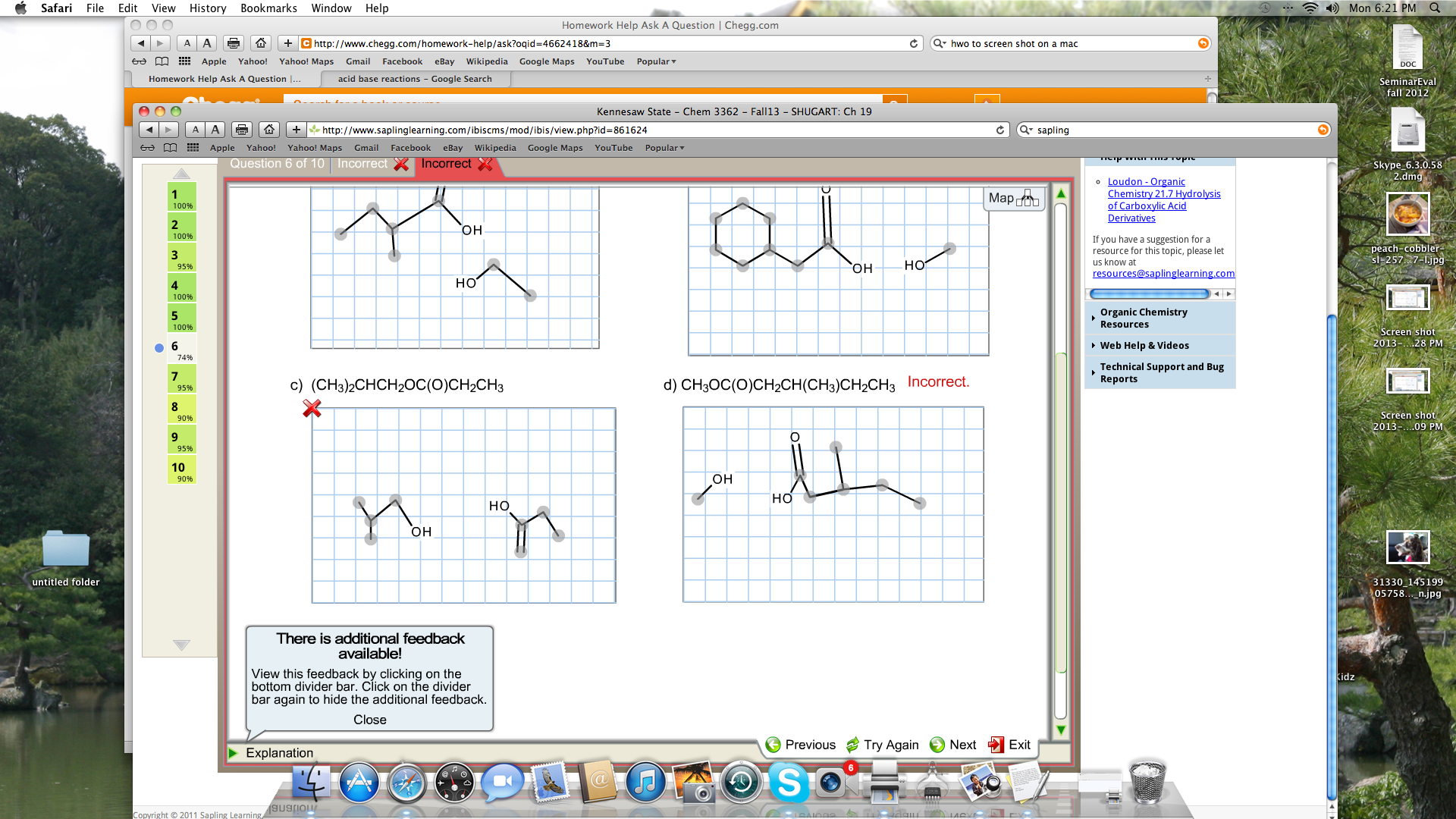Expand Web Help & Videos section
This screenshot has height=819, width=1456.
[1159, 346]
